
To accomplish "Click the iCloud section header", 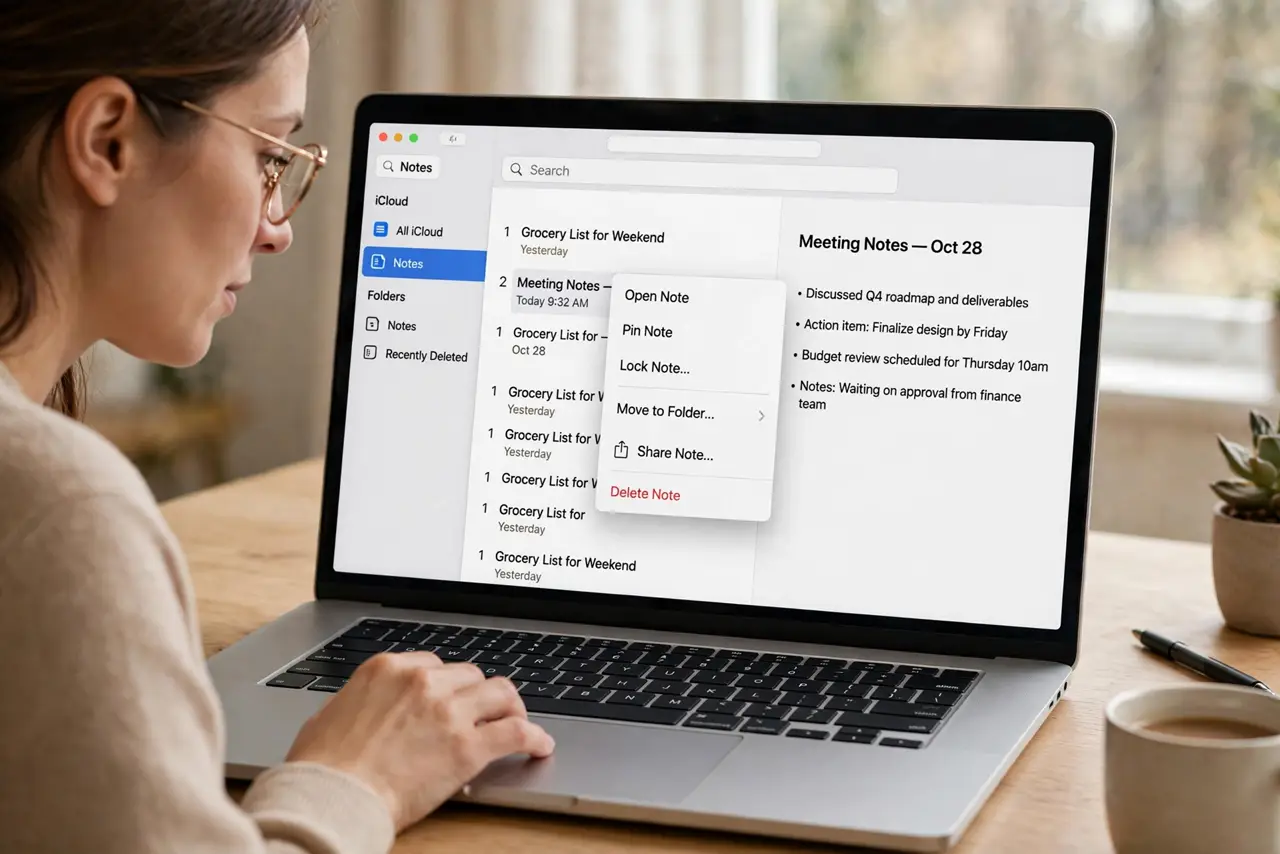I will (x=391, y=200).
